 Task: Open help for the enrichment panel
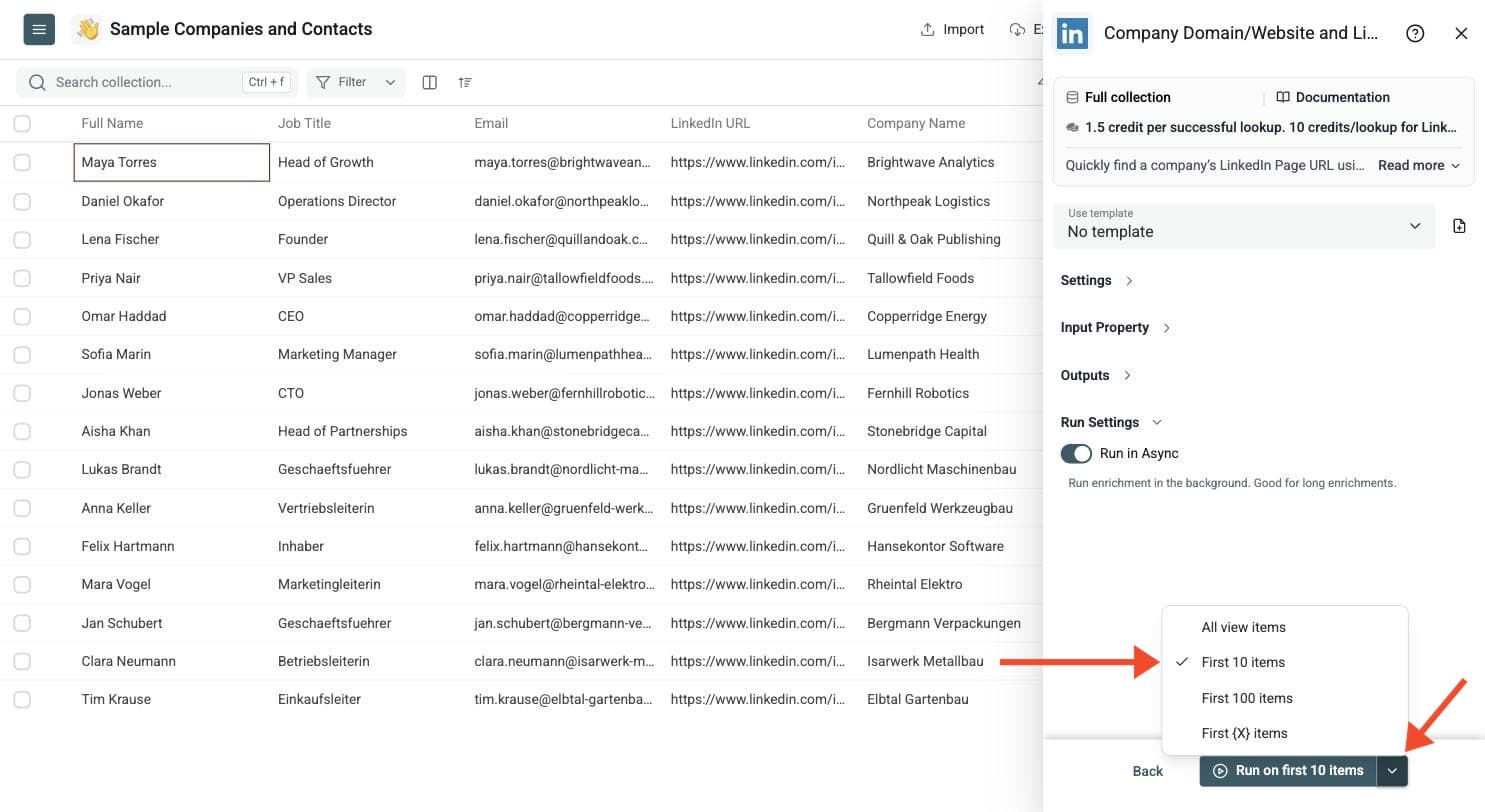tap(1415, 33)
